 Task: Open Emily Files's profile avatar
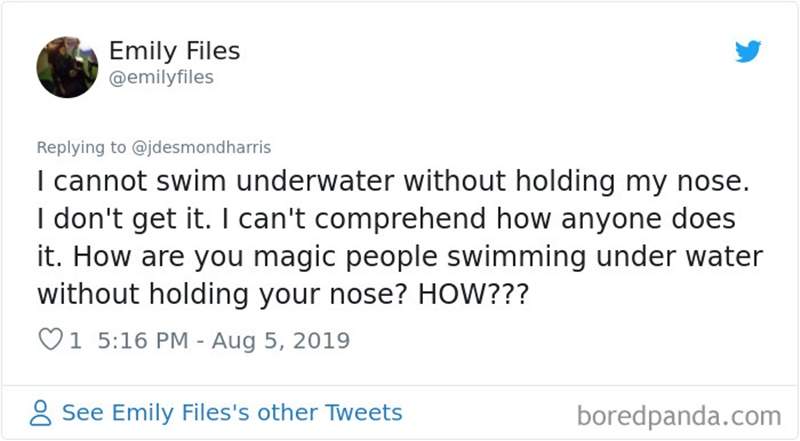pyautogui.click(x=67, y=67)
